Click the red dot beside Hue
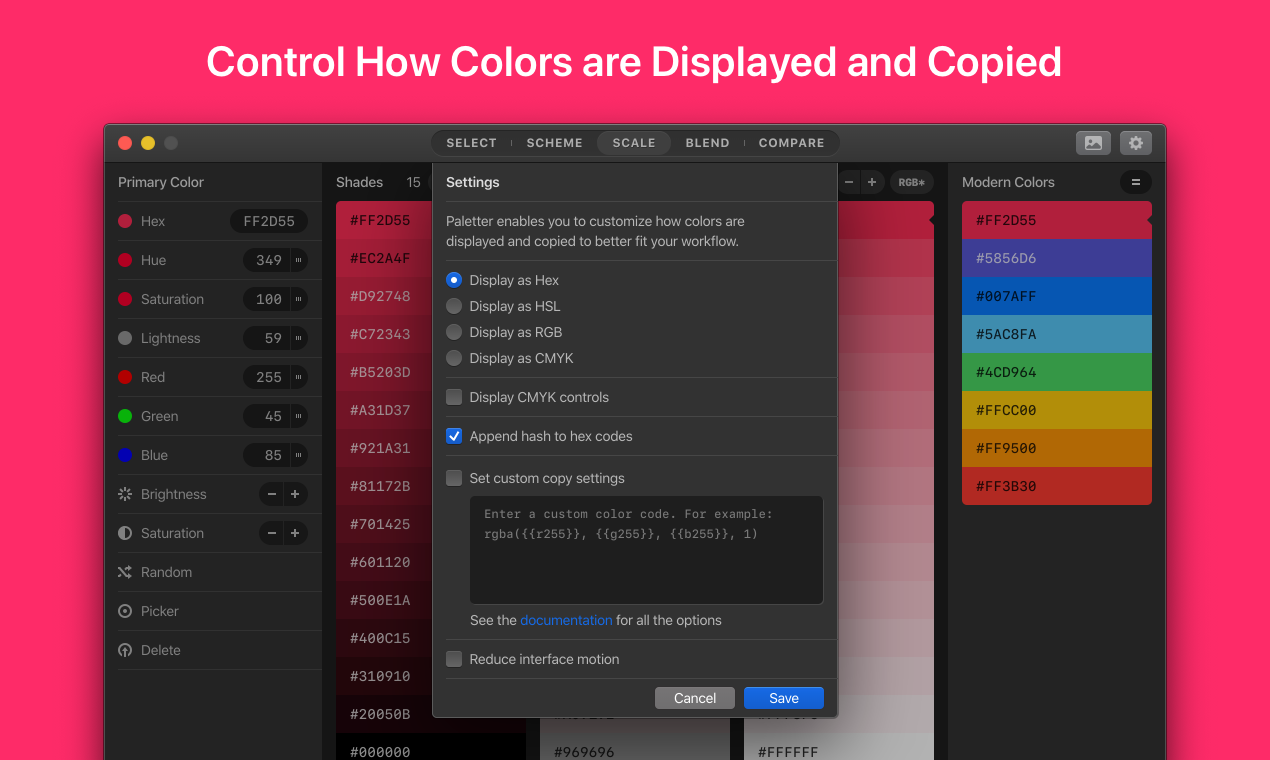Viewport: 1270px width, 760px height. click(x=125, y=260)
